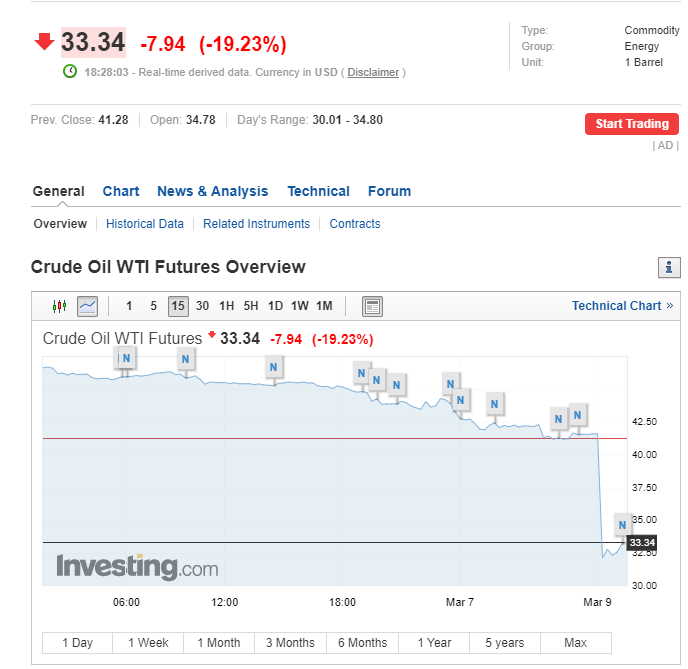The height and width of the screenshot is (669, 688).
Task: Choose the 1 Month time range
Action: [x=218, y=643]
